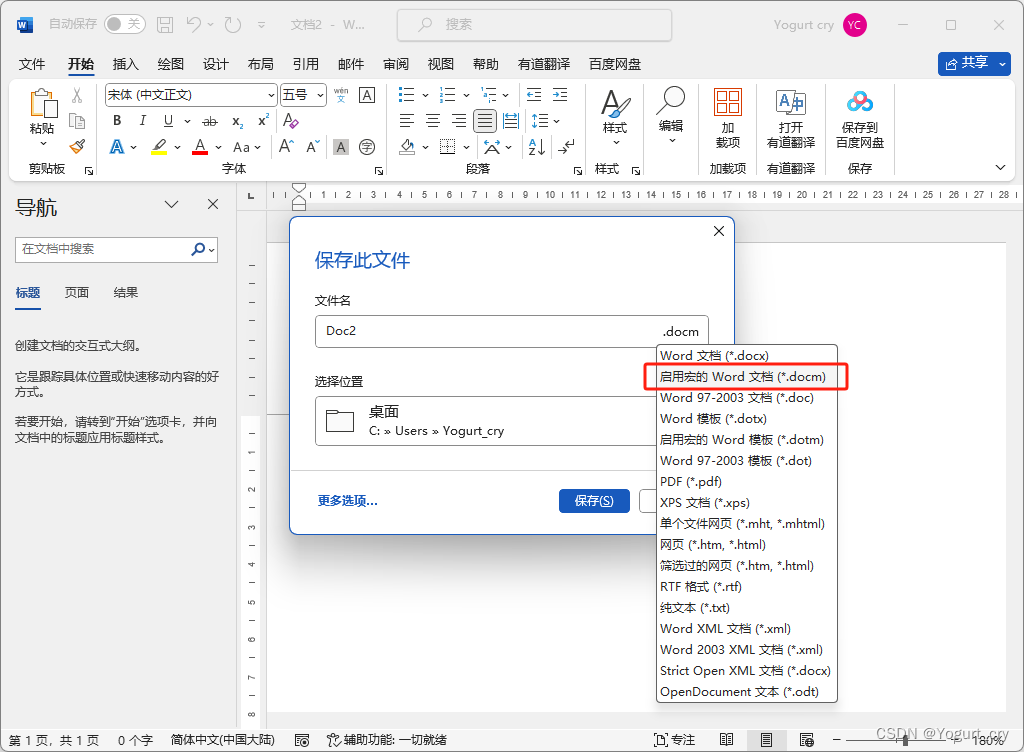Increase paragraph indent
1024x752 pixels.
tap(560, 95)
